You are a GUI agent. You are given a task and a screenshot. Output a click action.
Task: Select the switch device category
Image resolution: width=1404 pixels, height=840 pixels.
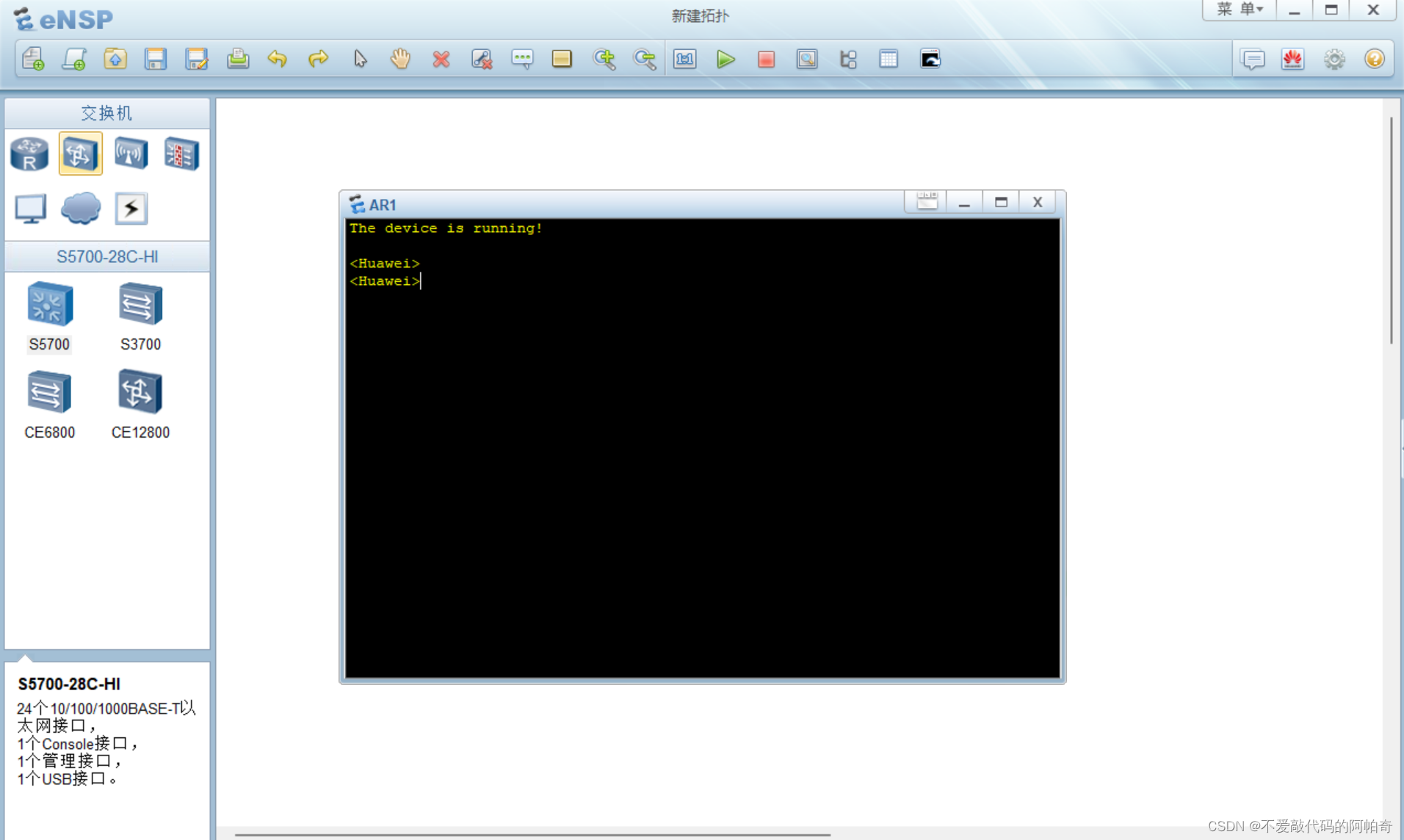tap(80, 153)
